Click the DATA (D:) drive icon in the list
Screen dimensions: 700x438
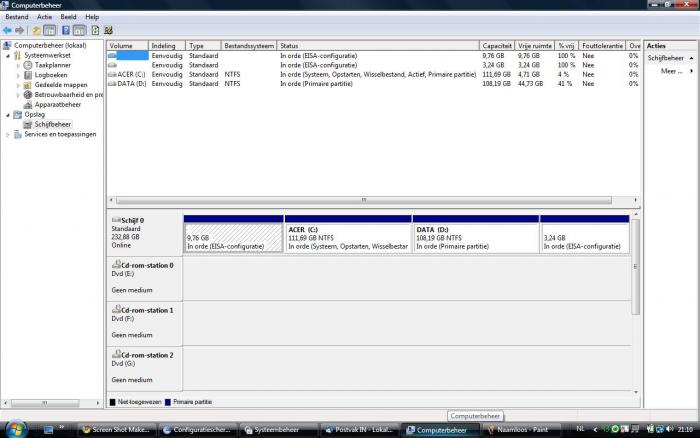click(112, 84)
